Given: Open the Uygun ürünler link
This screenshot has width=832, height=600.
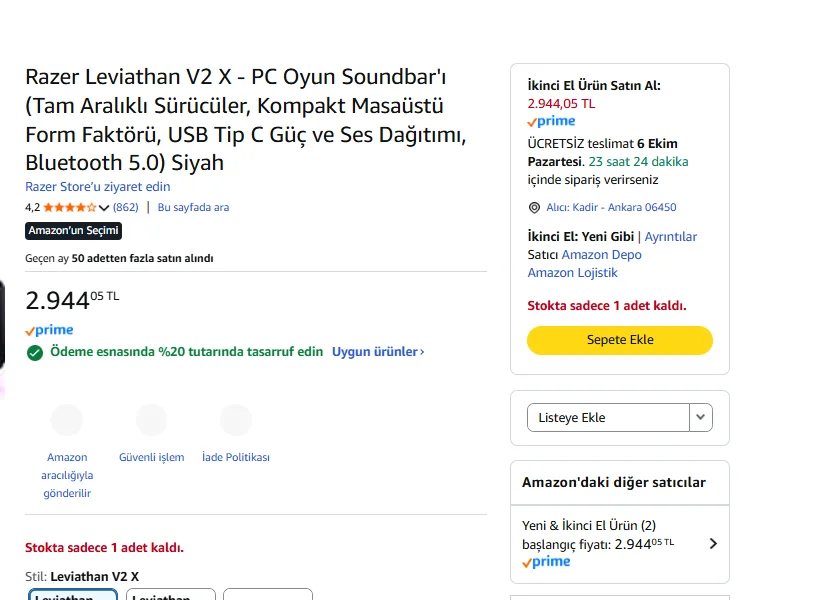Looking at the screenshot, I should click(x=378, y=352).
